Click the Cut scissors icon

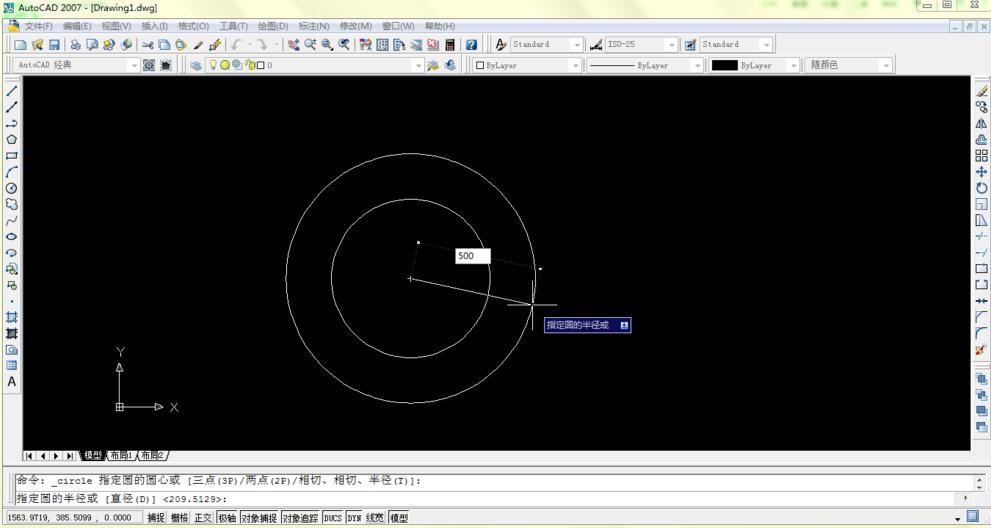pyautogui.click(x=148, y=45)
